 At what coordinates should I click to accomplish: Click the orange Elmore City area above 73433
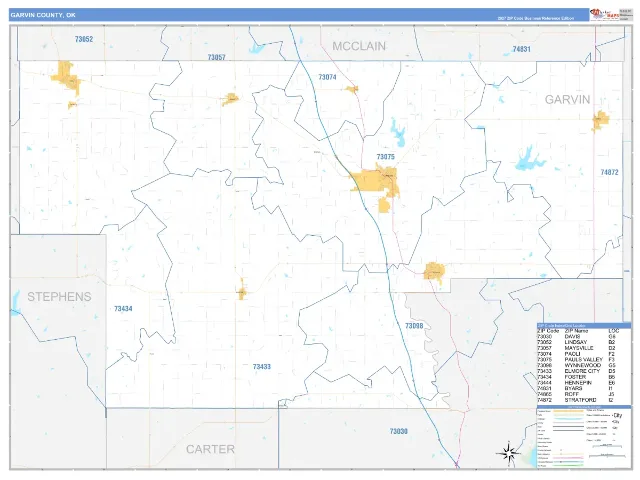242,291
